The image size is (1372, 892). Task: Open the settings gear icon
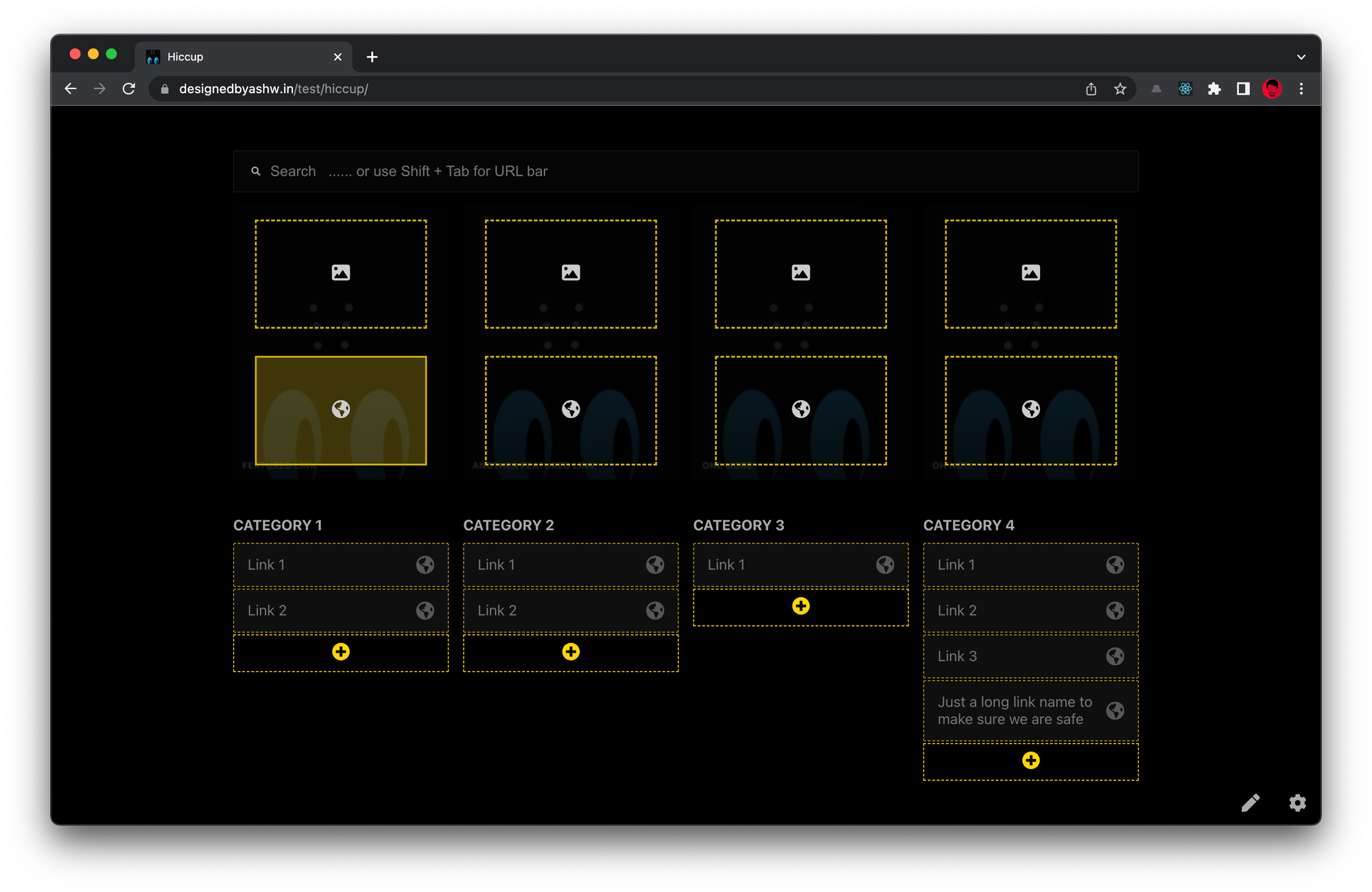click(x=1297, y=803)
